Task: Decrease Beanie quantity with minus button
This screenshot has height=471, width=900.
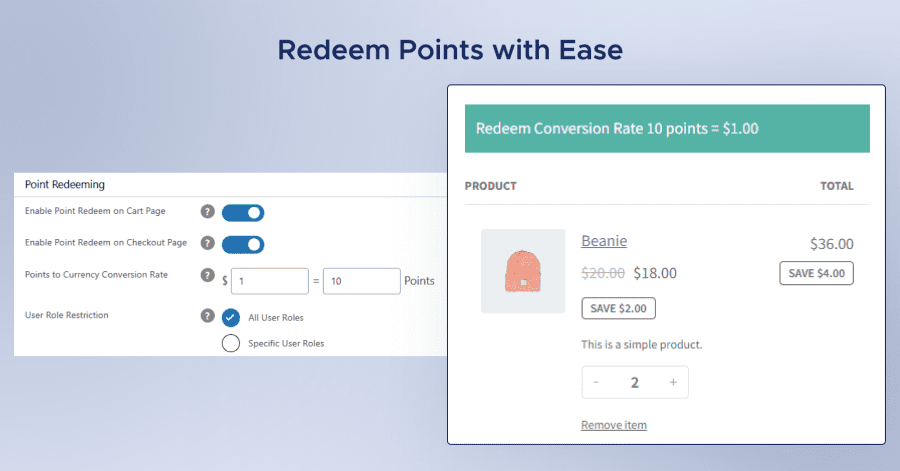Action: (597, 382)
